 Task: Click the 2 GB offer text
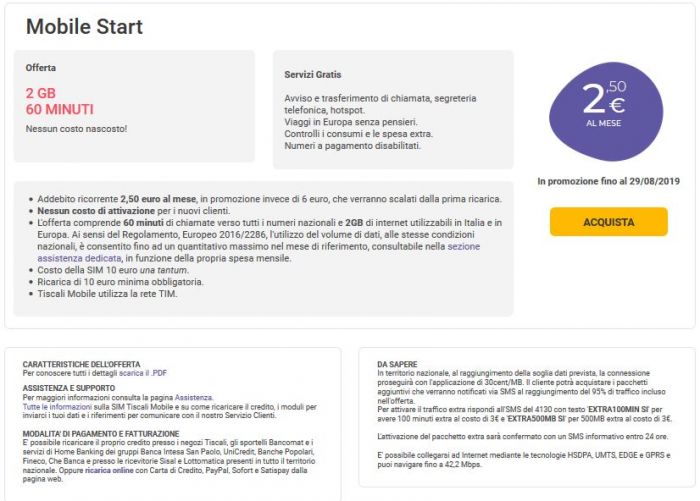coord(41,93)
